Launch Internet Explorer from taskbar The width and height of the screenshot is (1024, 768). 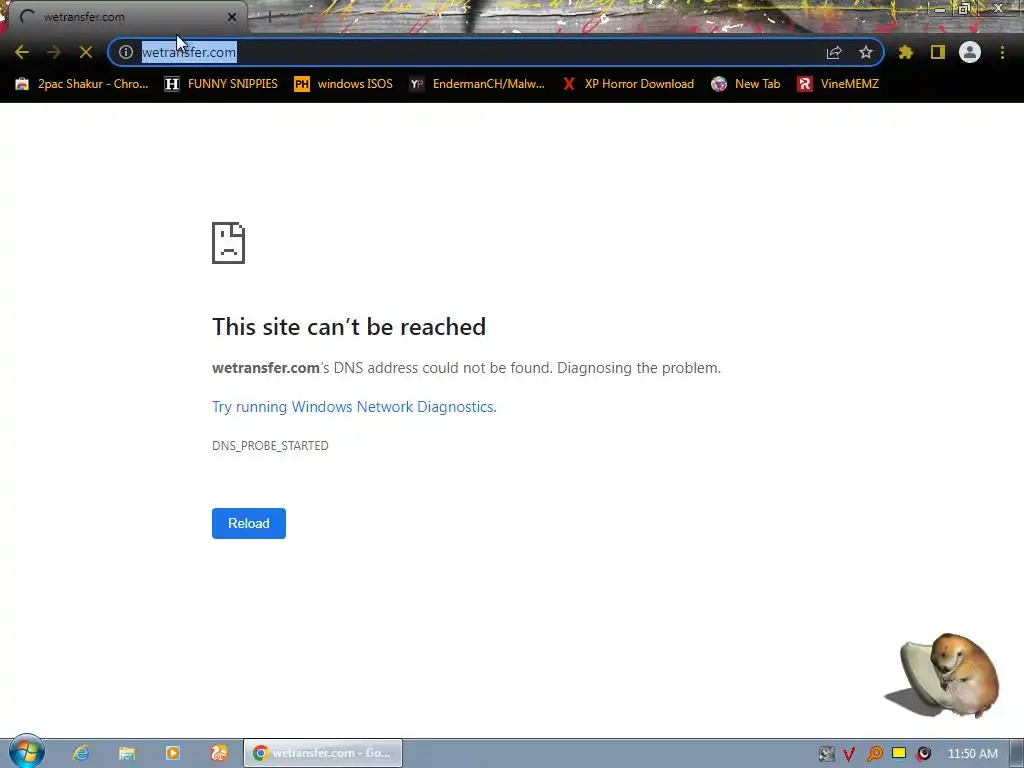click(81, 753)
